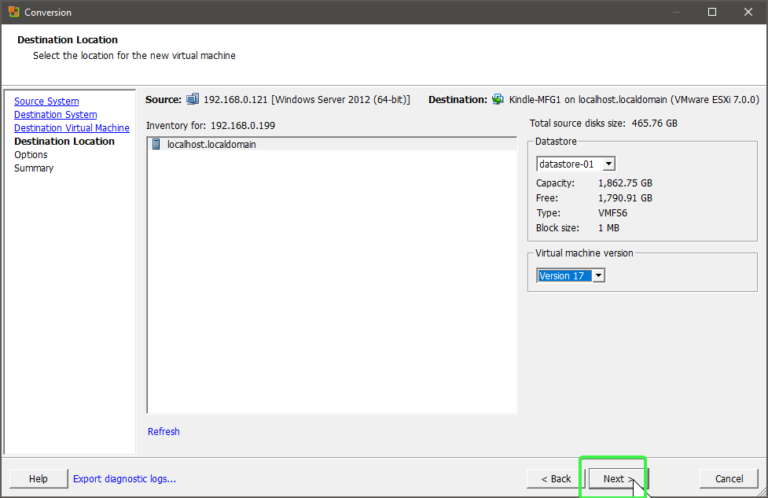Open the datastore-01 dropdown
768x498 pixels.
(576, 164)
